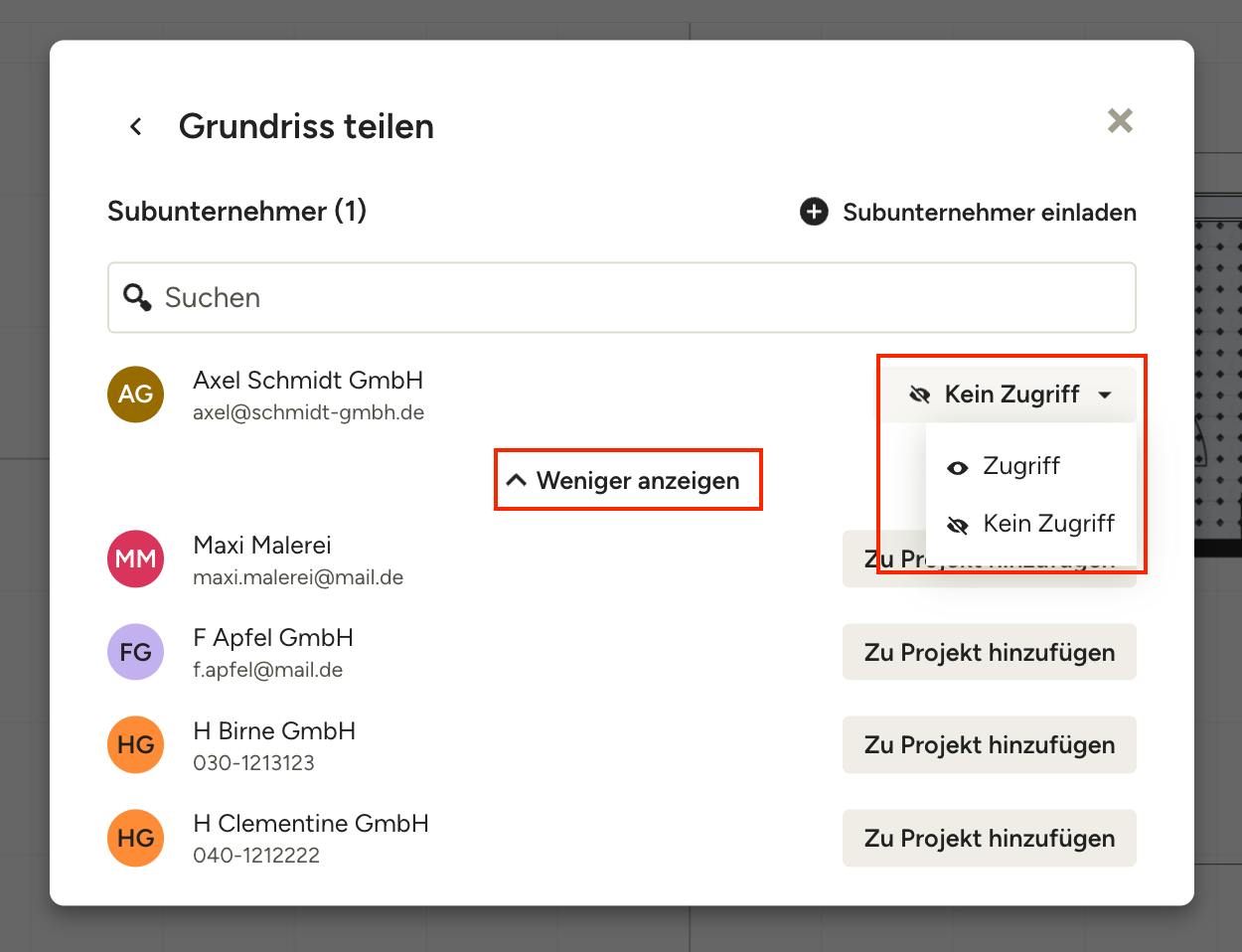The height and width of the screenshot is (952, 1242).
Task: Add H Clementine GmbH to project
Action: 989,838
